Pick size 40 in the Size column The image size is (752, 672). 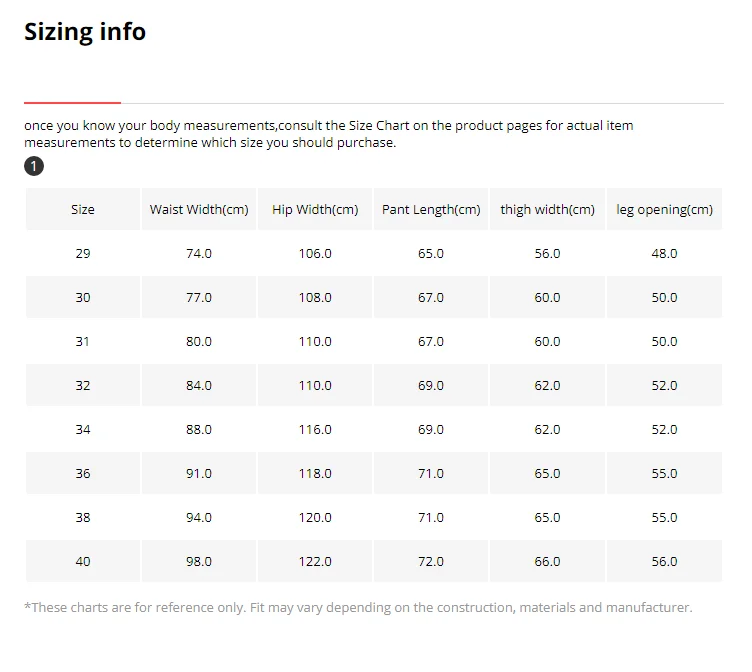click(83, 562)
